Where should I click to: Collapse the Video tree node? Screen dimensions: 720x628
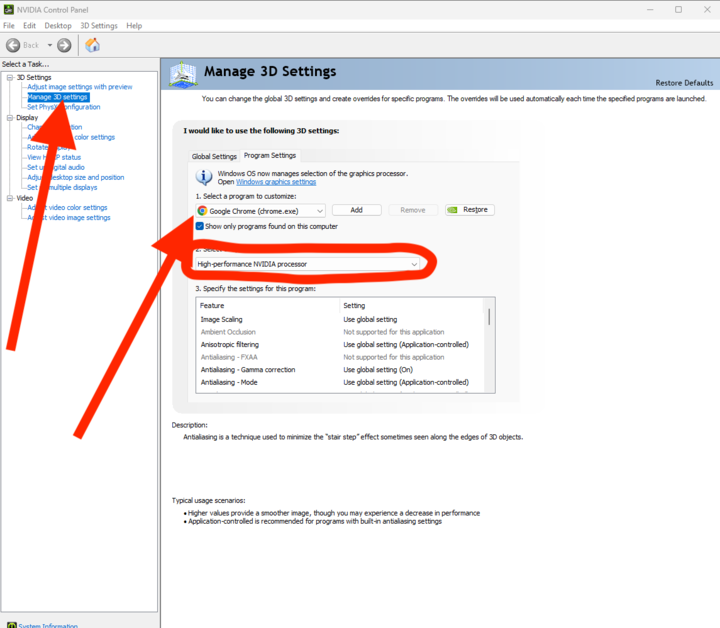10,198
